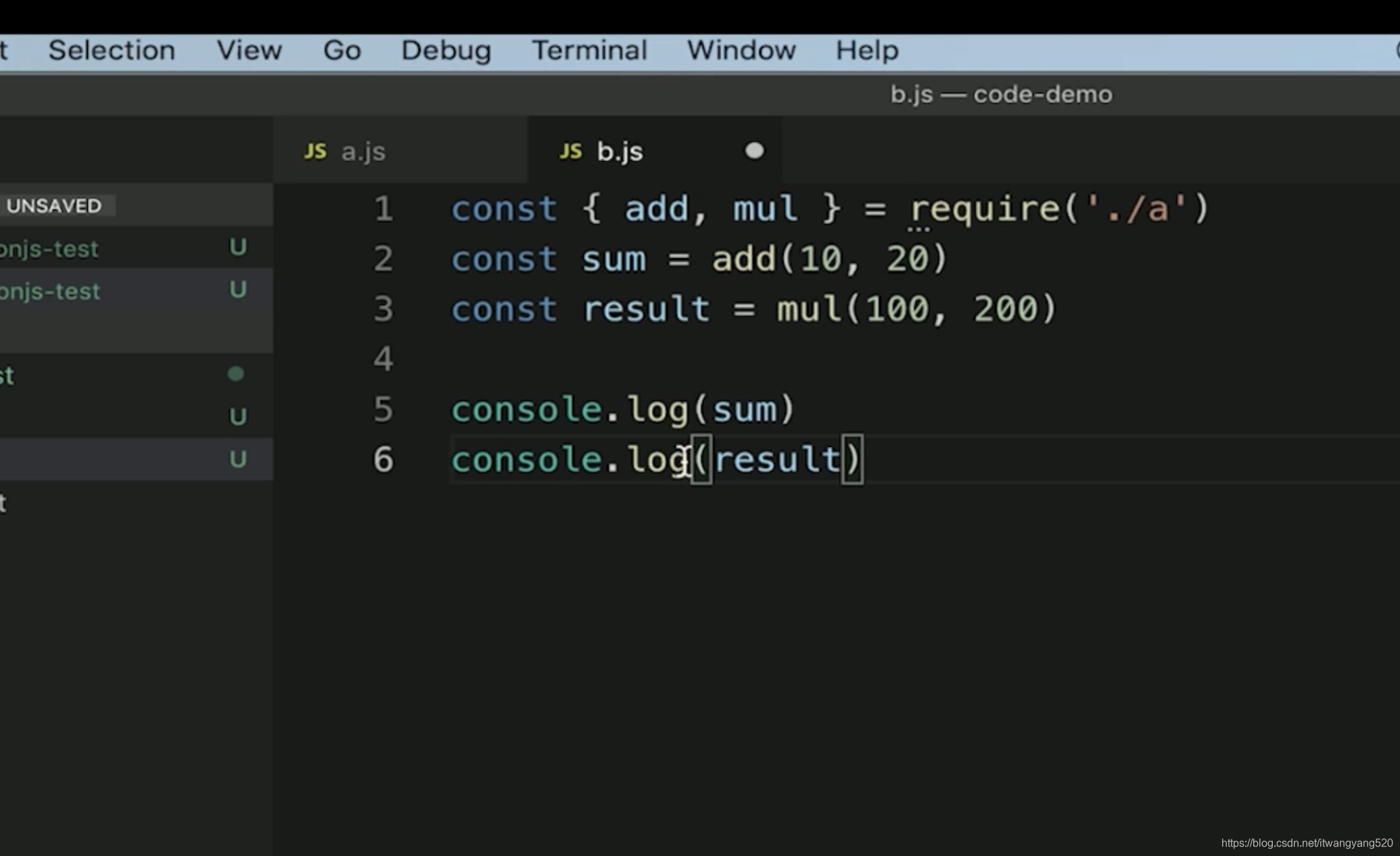Screen dimensions: 1400x856
Task: Click the add( call on line 2
Action: [x=744, y=258]
